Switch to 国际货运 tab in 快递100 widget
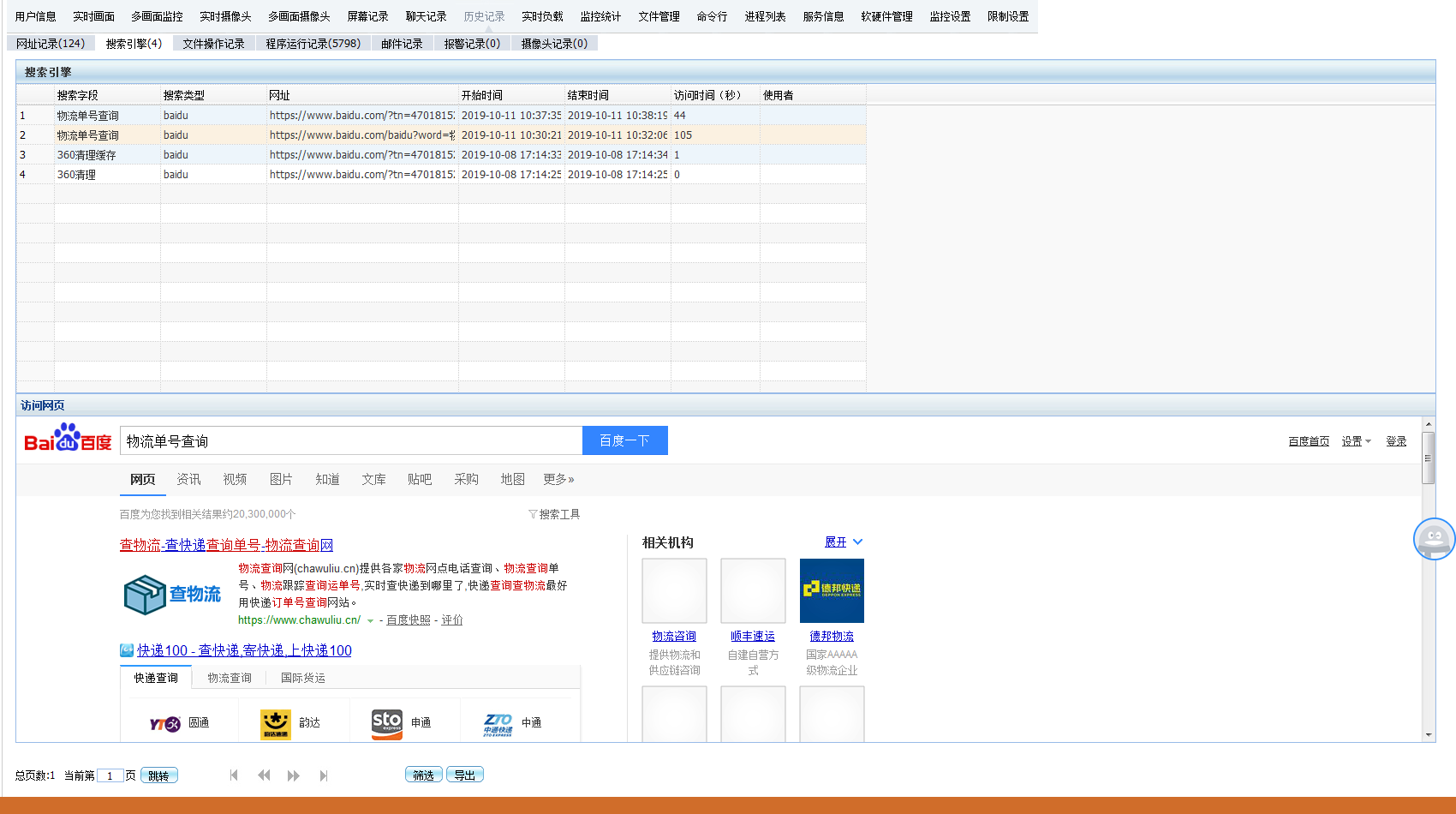This screenshot has width=1456, height=814. coord(303,678)
